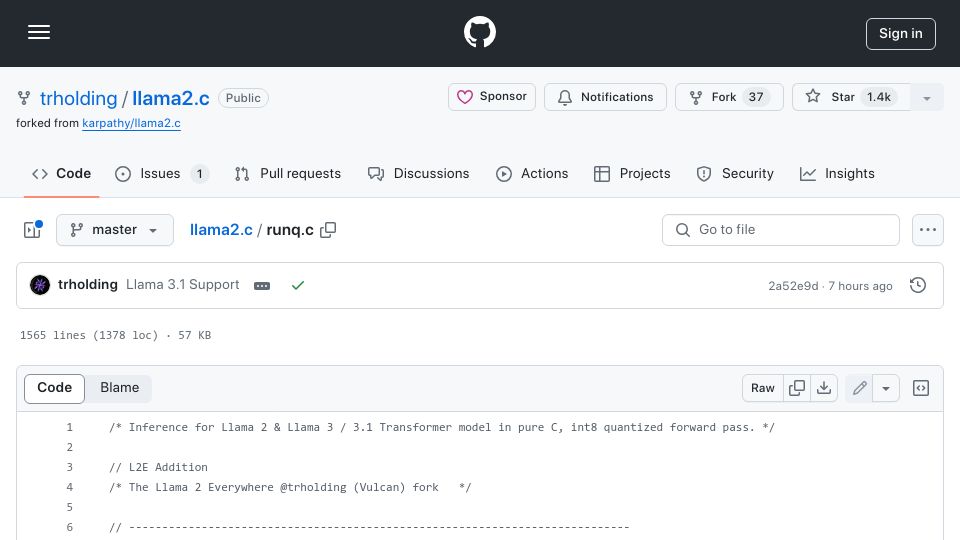Open commit hash 2a52e9d
This screenshot has height=540, width=960.
pyautogui.click(x=793, y=286)
